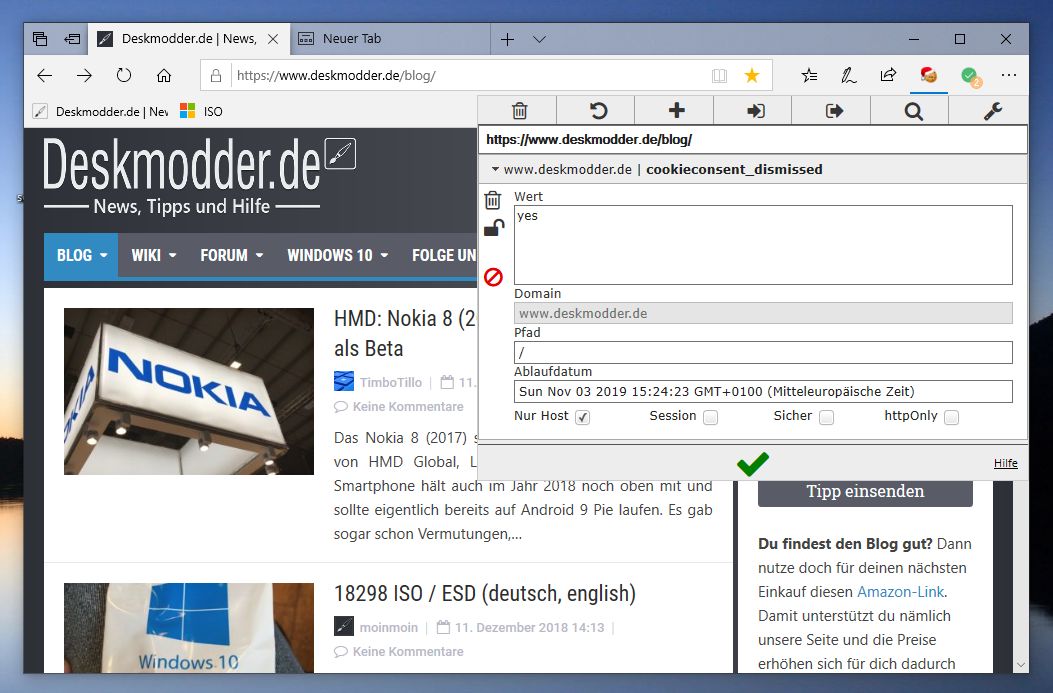
Task: Open the Hilfe link in the cookie panel
Action: 1005,463
